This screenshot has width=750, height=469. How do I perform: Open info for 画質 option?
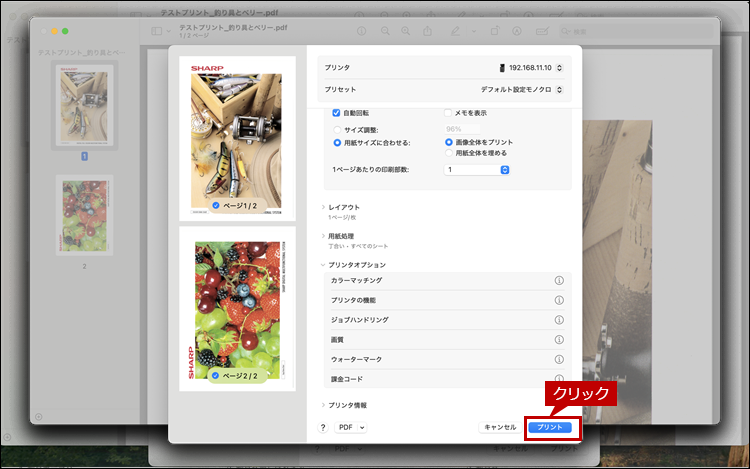point(559,339)
